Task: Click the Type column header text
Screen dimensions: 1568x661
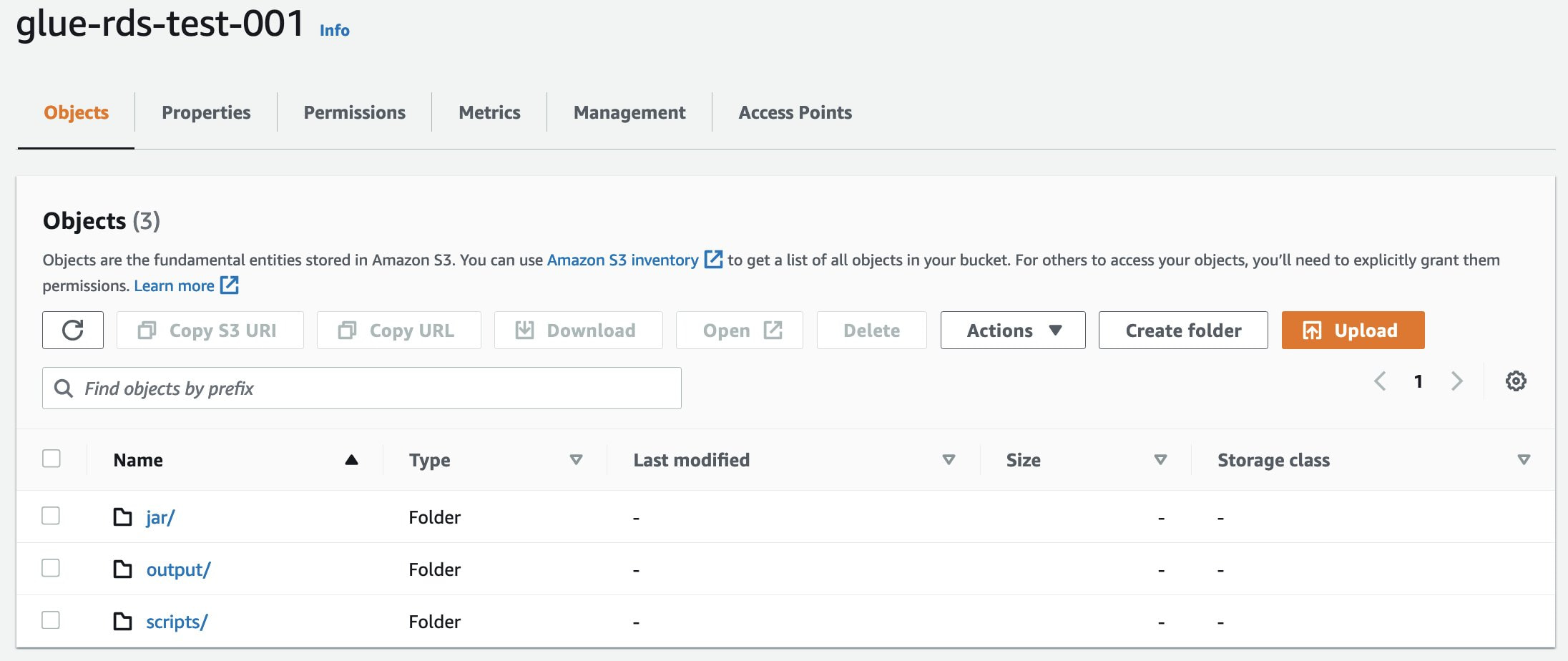Action: click(430, 460)
